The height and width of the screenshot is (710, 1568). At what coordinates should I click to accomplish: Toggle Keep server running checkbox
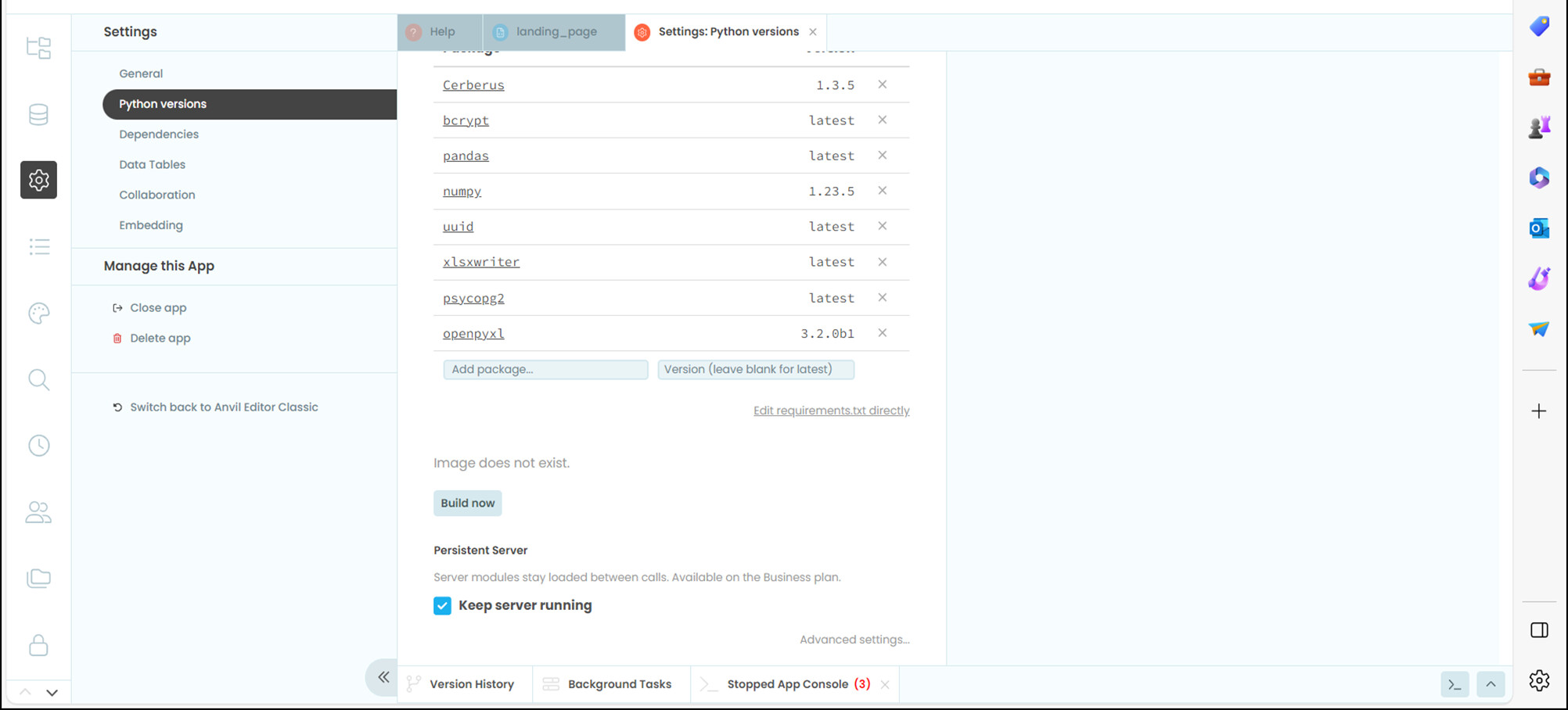click(x=442, y=605)
